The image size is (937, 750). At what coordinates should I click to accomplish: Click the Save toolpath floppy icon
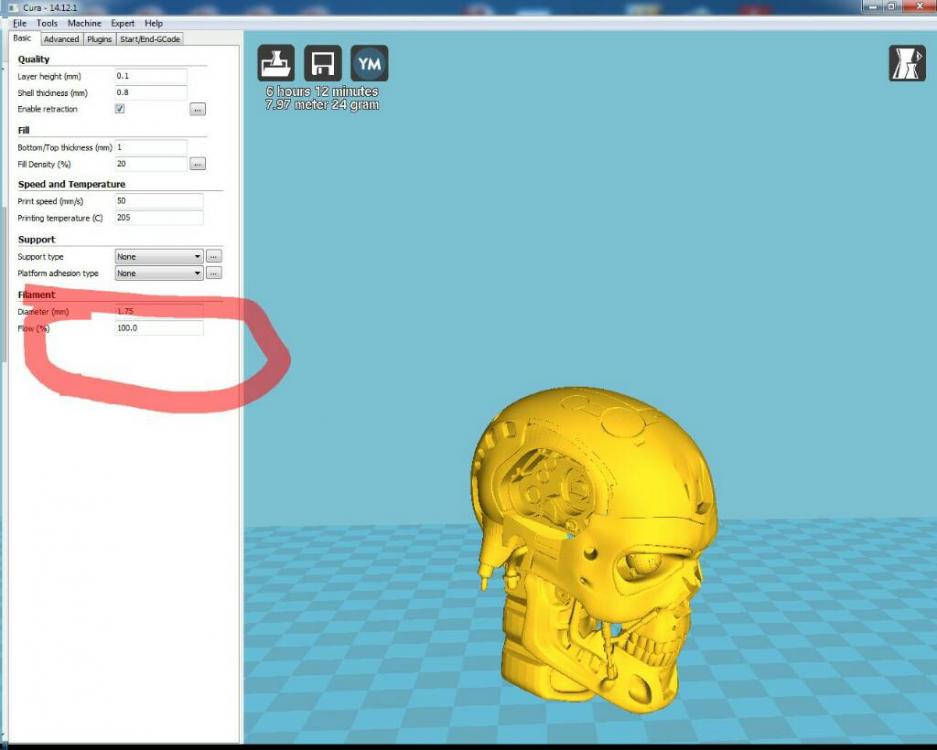[323, 63]
